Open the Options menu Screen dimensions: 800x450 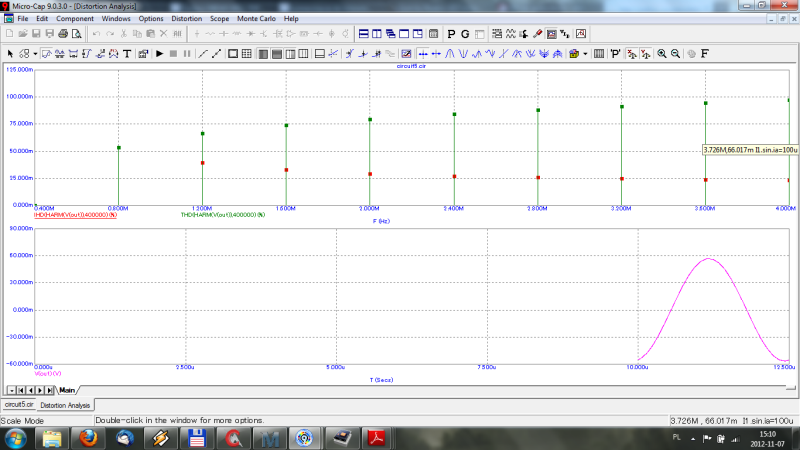[151, 18]
